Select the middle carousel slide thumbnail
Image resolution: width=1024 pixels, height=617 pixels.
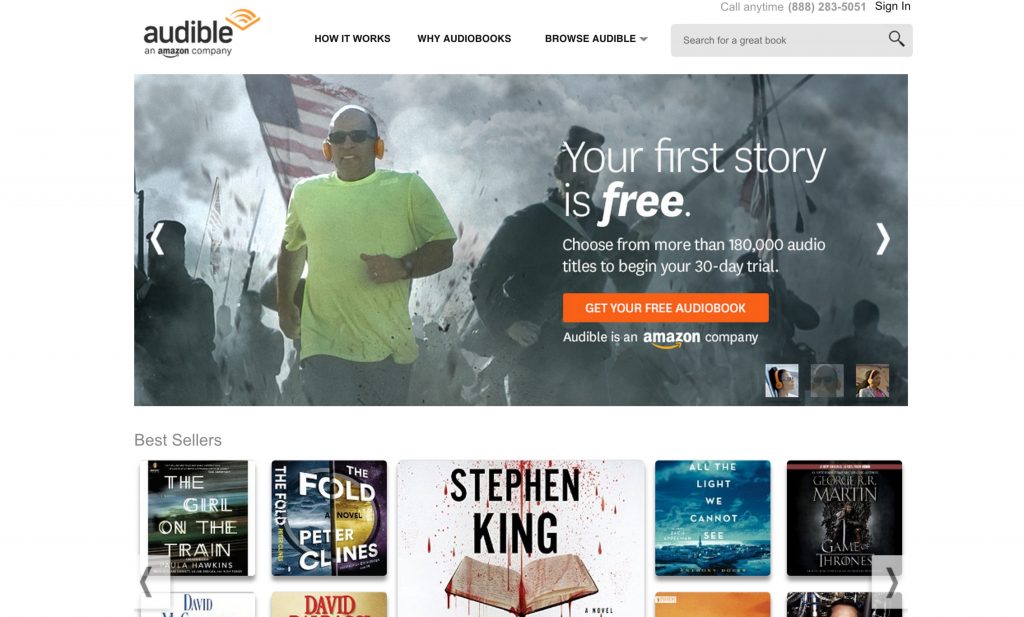point(827,381)
